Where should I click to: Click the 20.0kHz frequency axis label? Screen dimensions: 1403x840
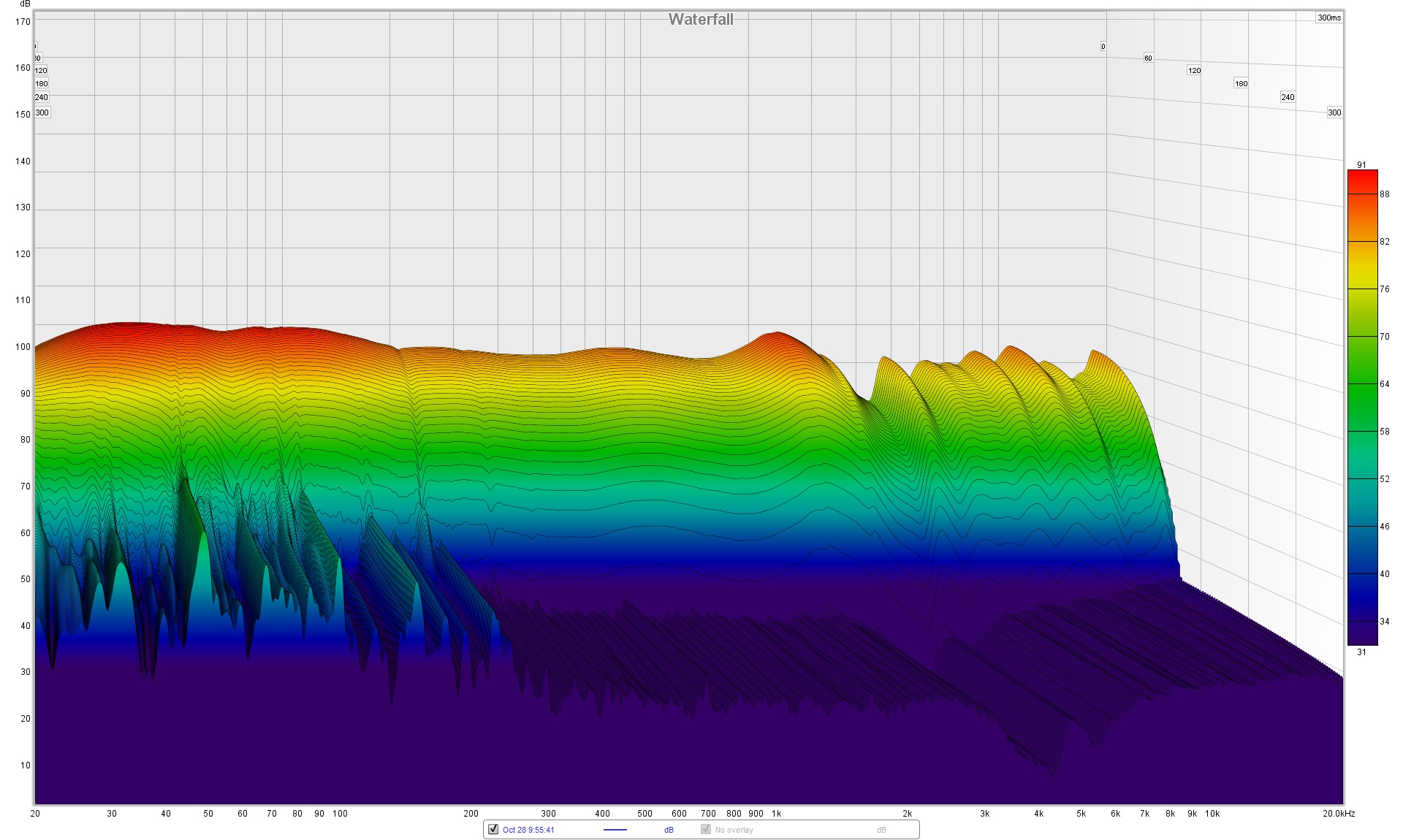[x=1339, y=813]
